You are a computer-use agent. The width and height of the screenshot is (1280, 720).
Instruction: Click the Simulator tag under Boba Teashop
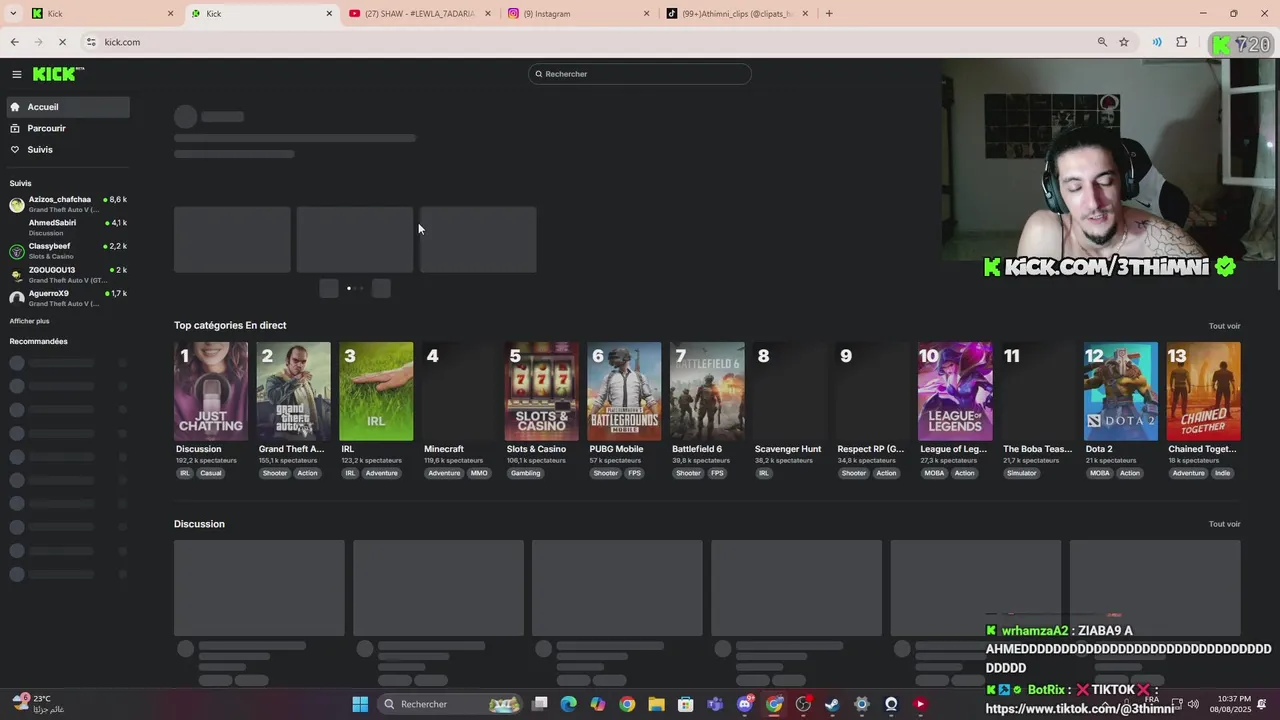(1022, 473)
